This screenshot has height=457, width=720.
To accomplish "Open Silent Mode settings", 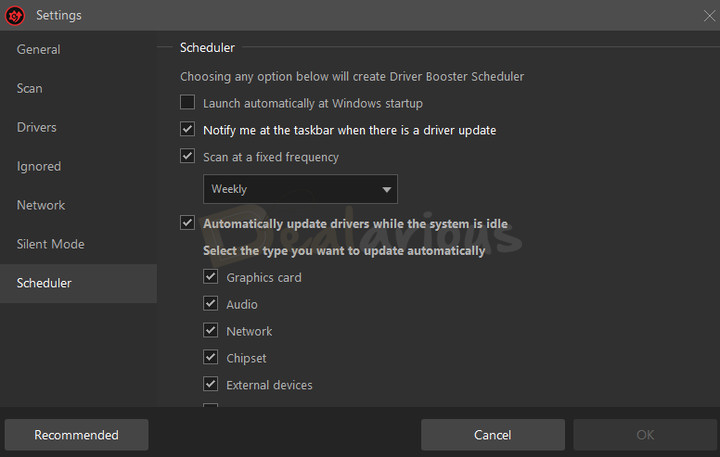I will click(50, 244).
